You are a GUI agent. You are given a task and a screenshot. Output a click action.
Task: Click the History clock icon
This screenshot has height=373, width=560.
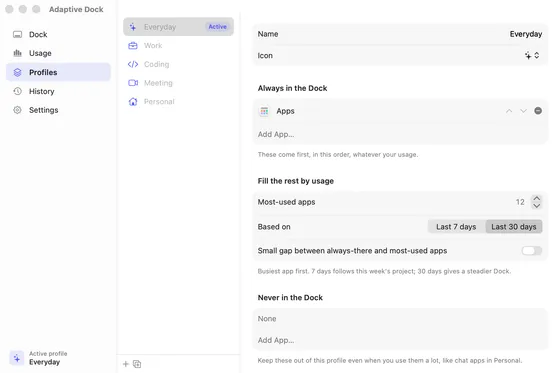pyautogui.click(x=18, y=91)
